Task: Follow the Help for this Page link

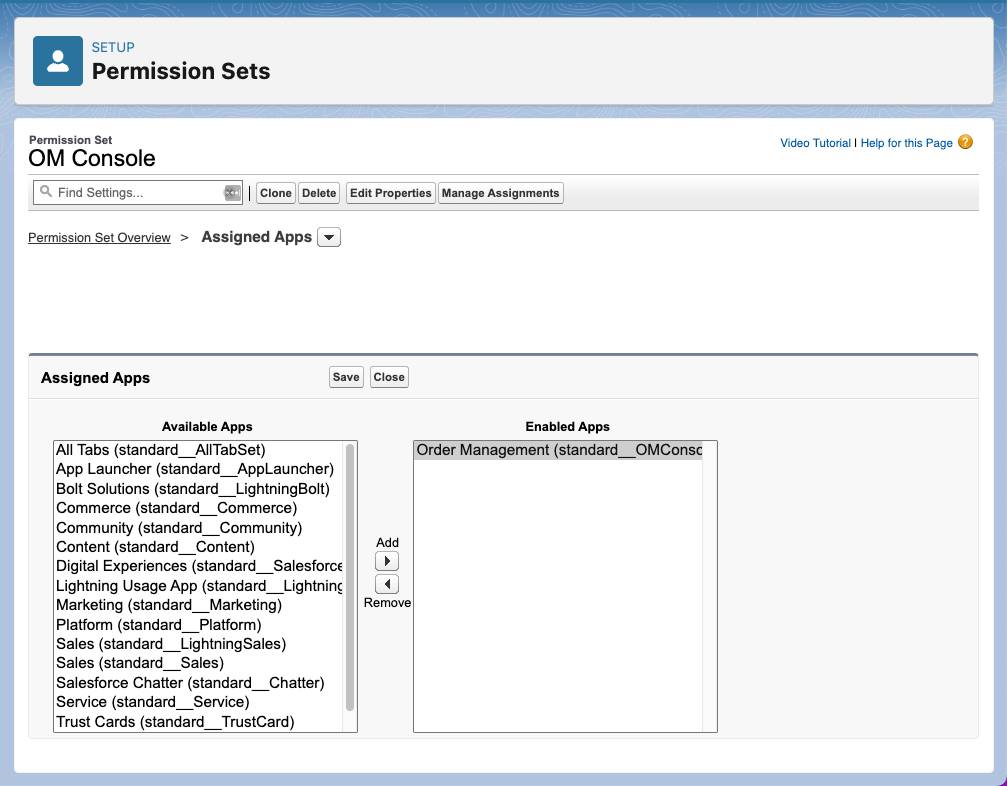Action: coord(905,143)
